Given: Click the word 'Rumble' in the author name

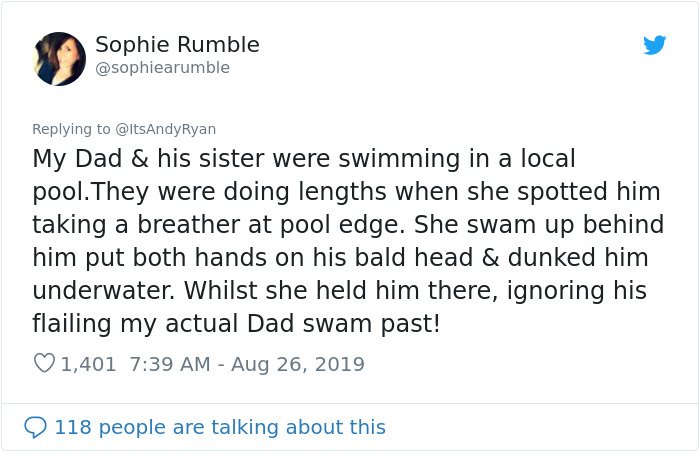Looking at the screenshot, I should 218,45.
